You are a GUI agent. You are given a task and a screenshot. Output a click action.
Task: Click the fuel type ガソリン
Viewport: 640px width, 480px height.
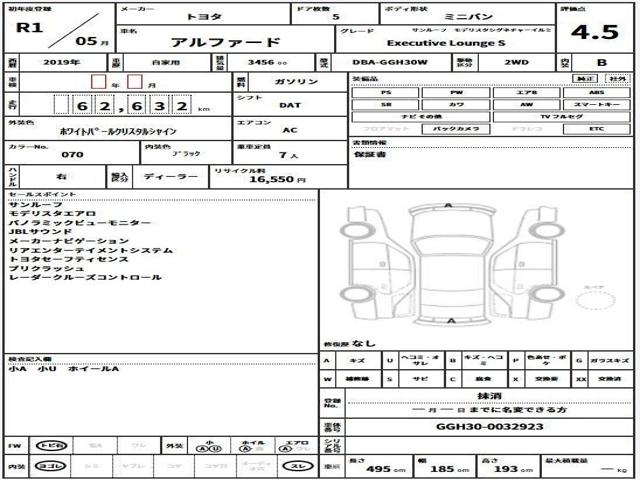(x=296, y=82)
